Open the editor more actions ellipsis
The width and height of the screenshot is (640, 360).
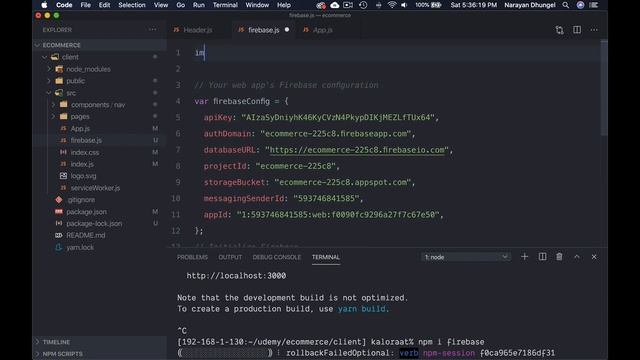pos(594,30)
